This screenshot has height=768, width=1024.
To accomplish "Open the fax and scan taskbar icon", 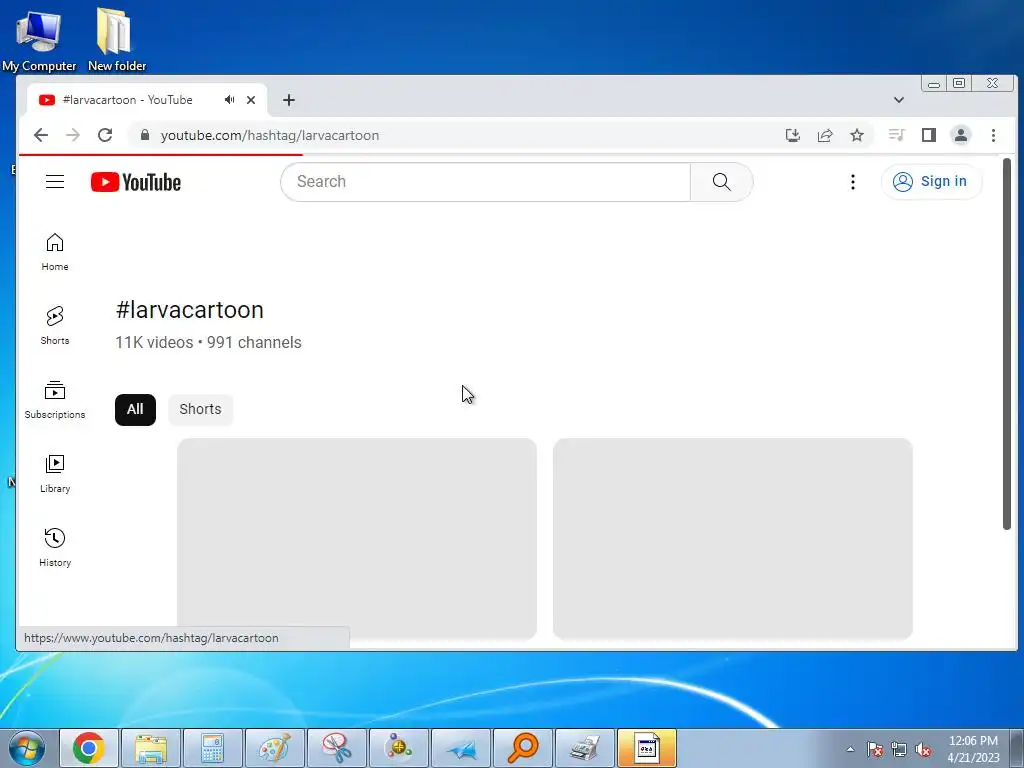I will (x=585, y=748).
